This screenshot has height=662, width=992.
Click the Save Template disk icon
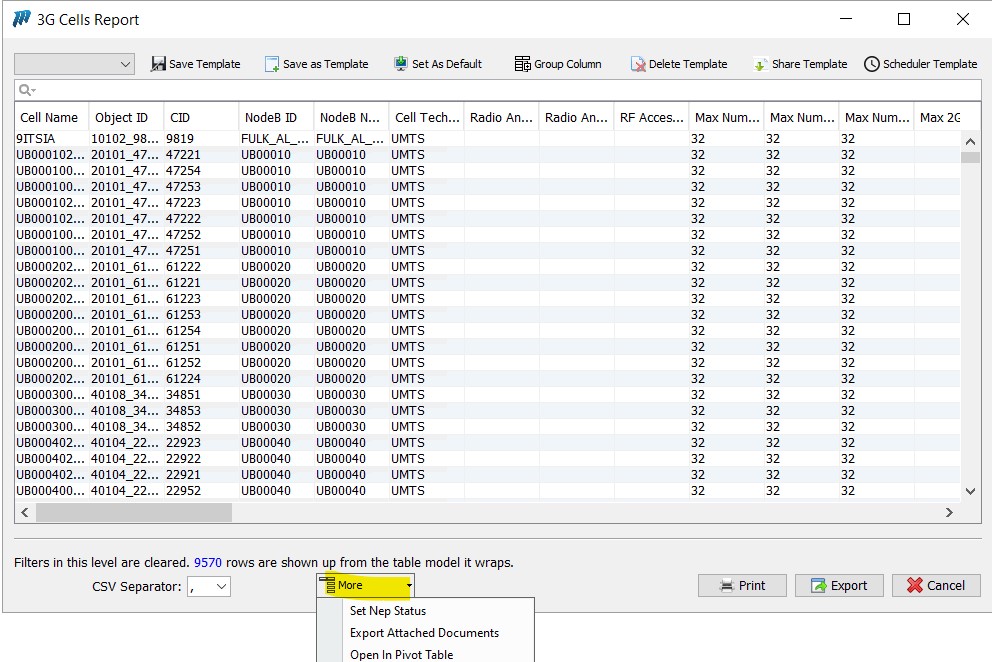[x=158, y=64]
